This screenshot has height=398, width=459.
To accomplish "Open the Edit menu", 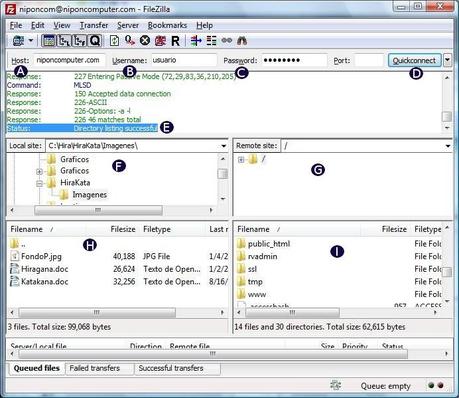I will coord(38,25).
